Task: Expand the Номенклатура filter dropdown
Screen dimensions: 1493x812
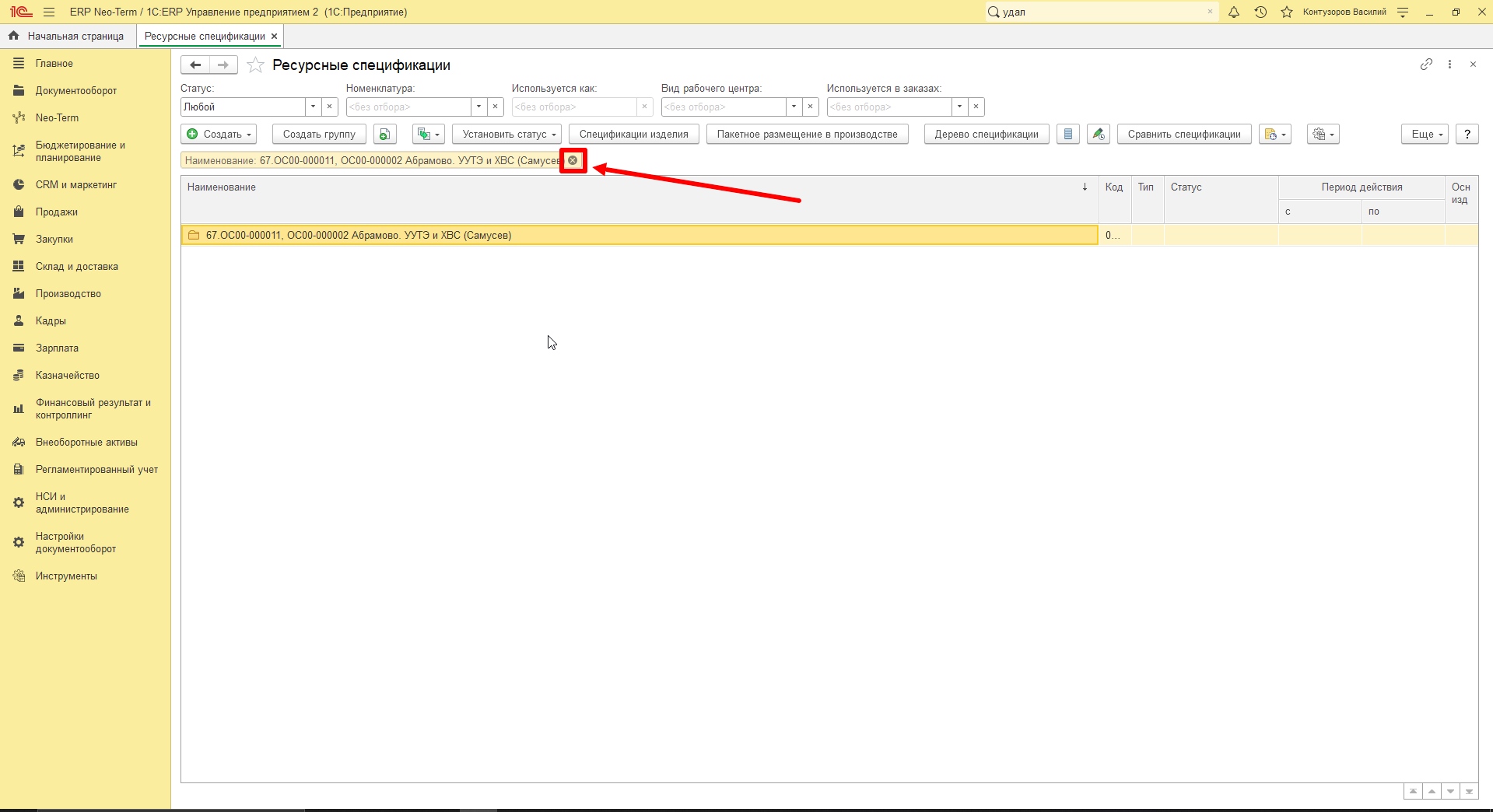Action: [478, 107]
